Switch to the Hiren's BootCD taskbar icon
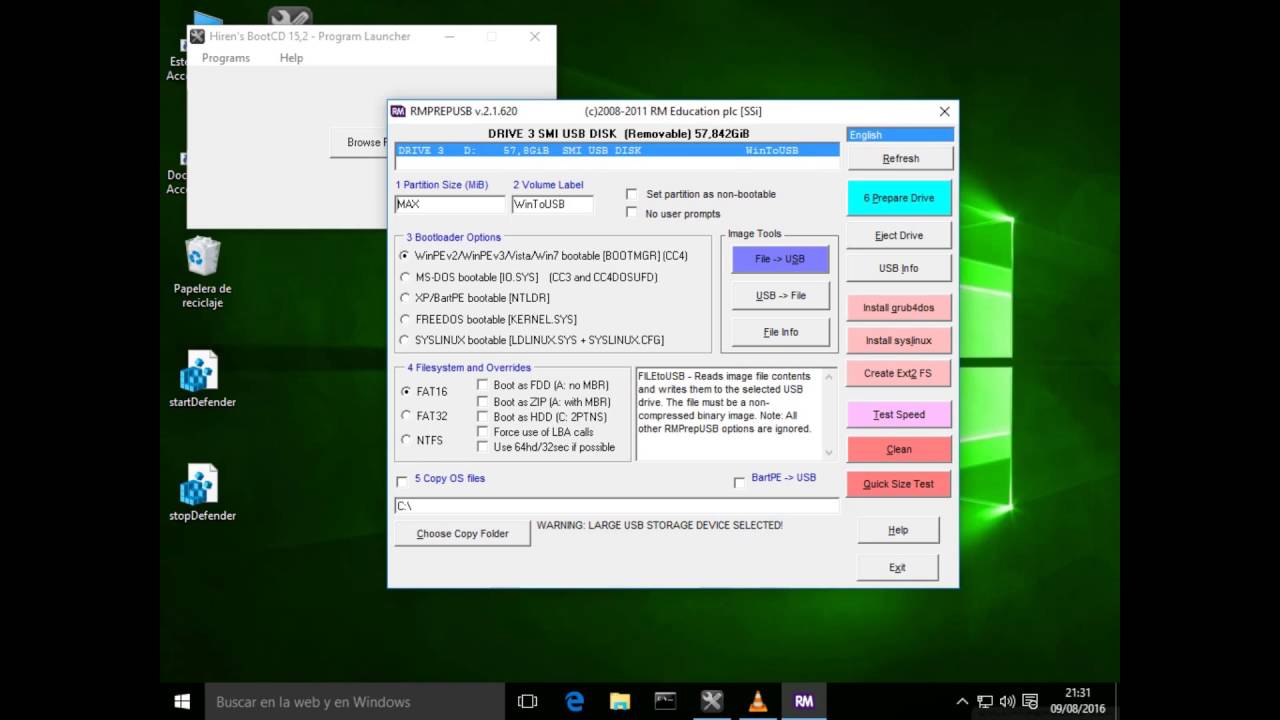The width and height of the screenshot is (1280, 720). pos(712,702)
